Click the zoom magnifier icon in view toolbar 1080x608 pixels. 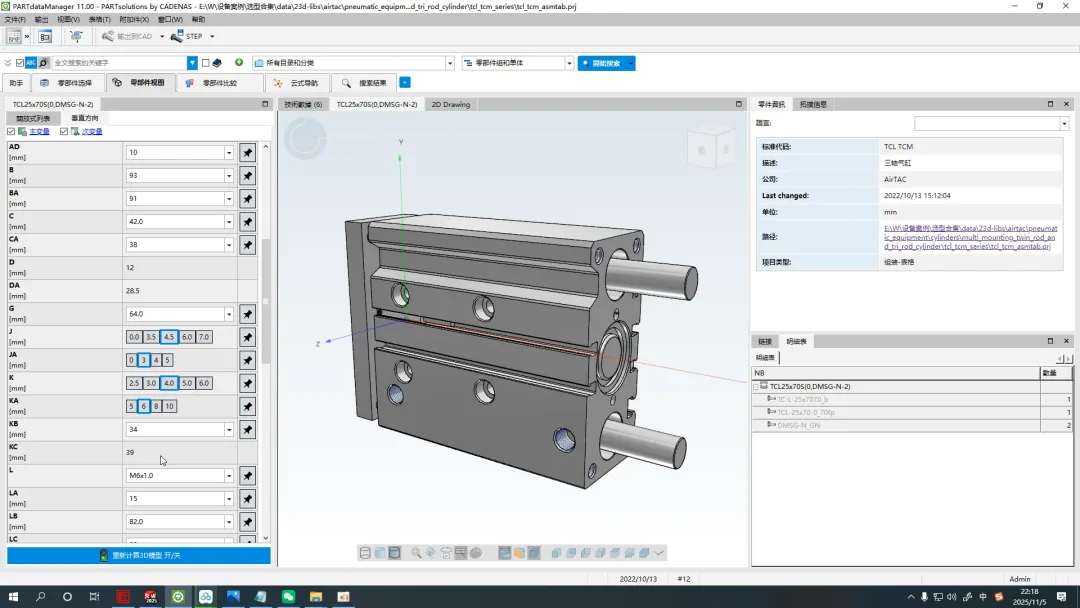click(415, 553)
